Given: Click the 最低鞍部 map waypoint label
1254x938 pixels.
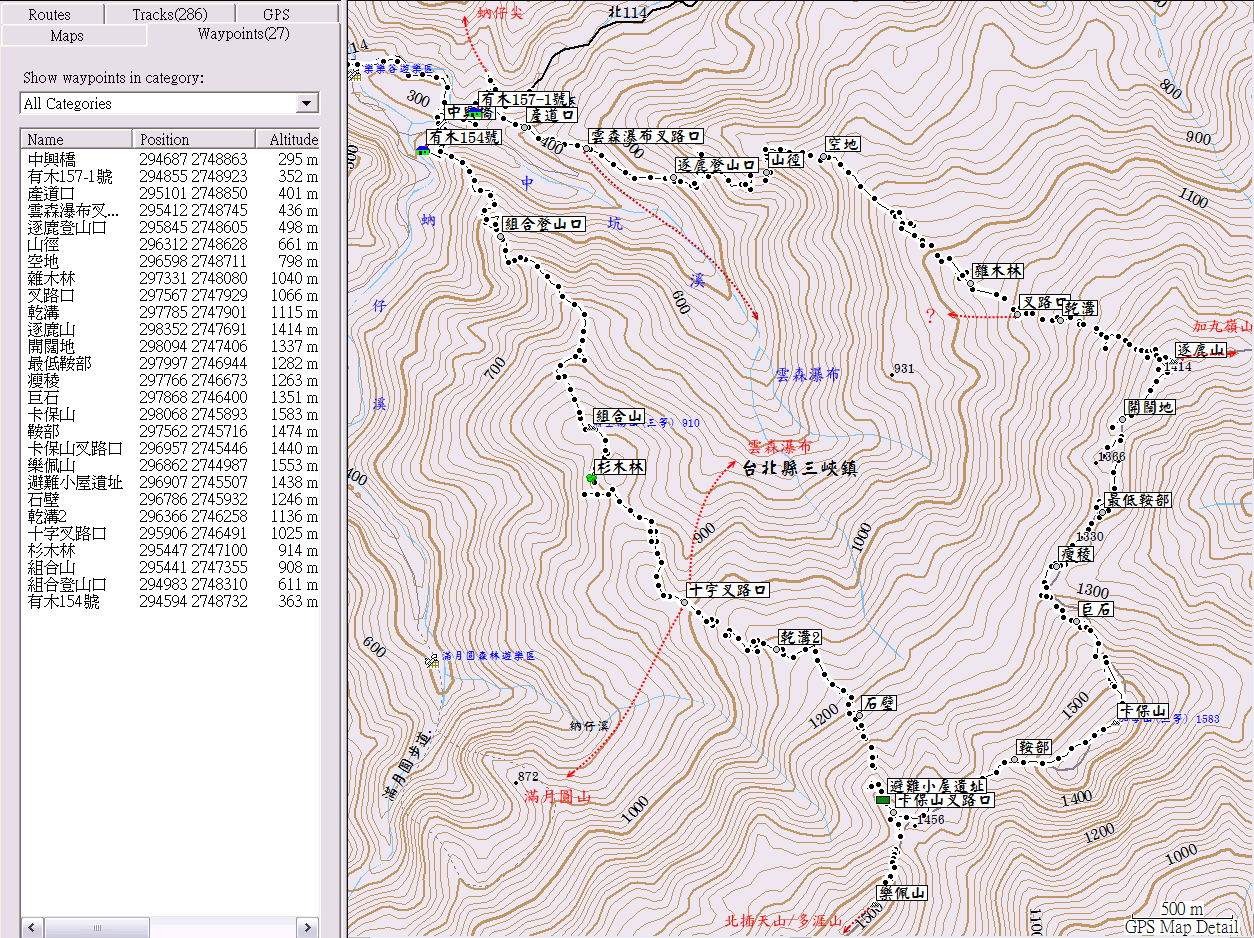Looking at the screenshot, I should (1137, 500).
